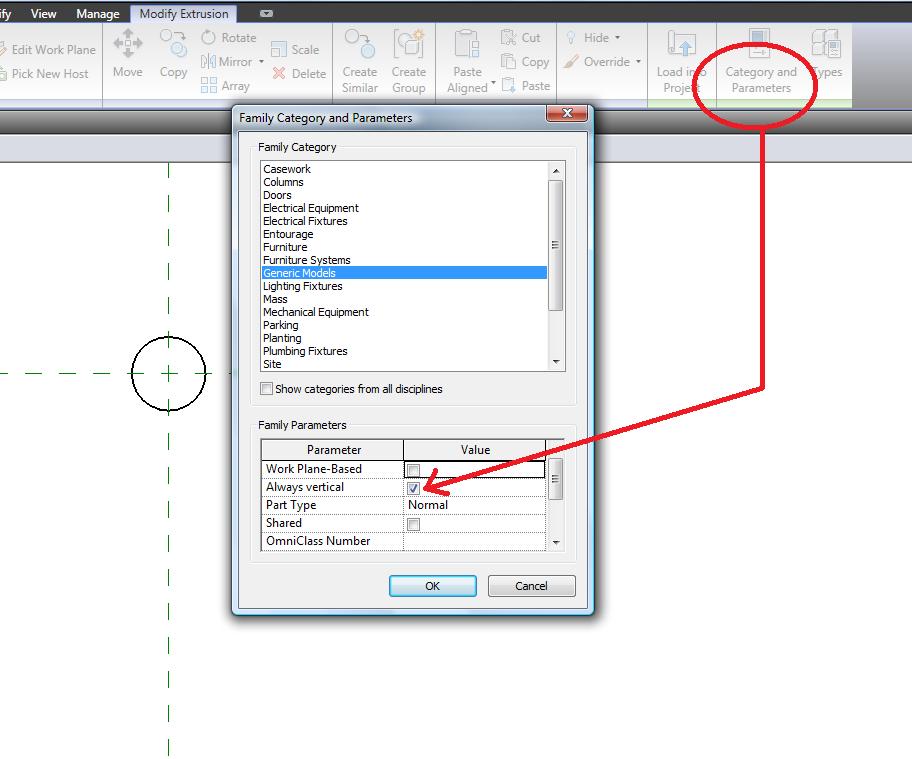Image resolution: width=912 pixels, height=759 pixels.
Task: Select Entourage category
Action: point(404,234)
